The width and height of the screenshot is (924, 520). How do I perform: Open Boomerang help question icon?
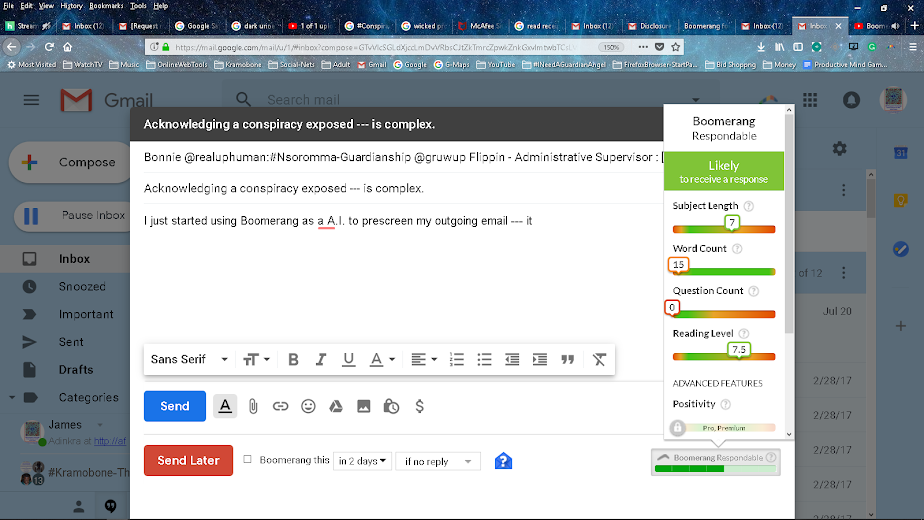coord(503,460)
